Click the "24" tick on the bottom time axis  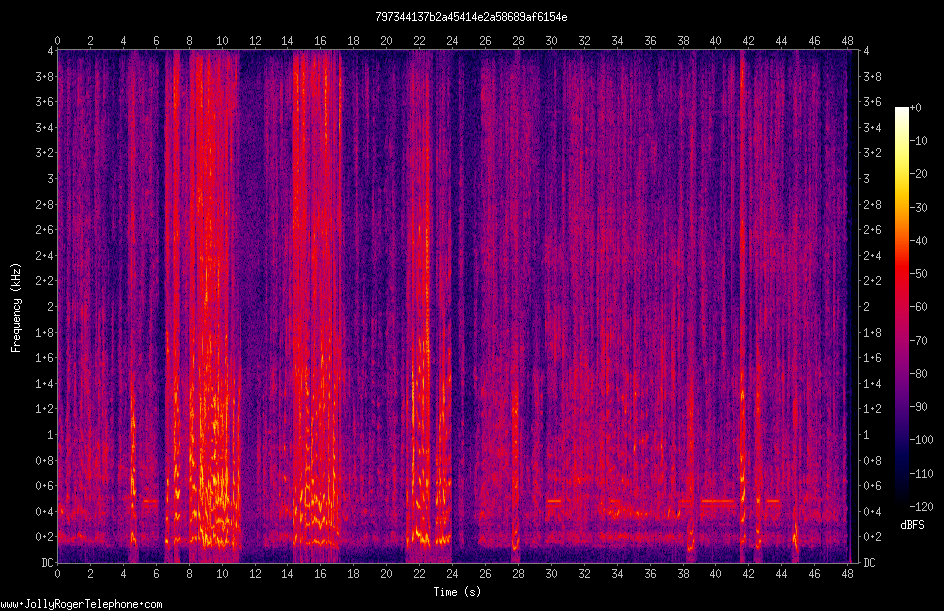tap(452, 574)
